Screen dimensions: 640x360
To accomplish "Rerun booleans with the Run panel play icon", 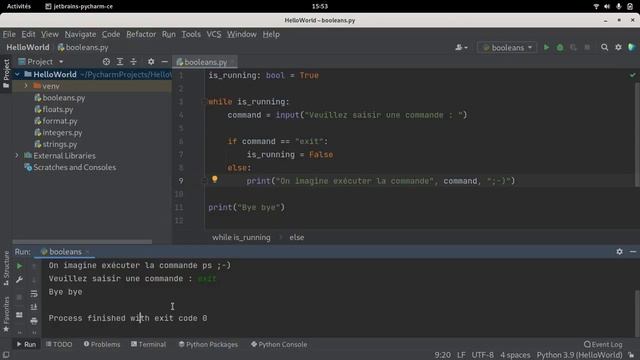I will coord(19,266).
